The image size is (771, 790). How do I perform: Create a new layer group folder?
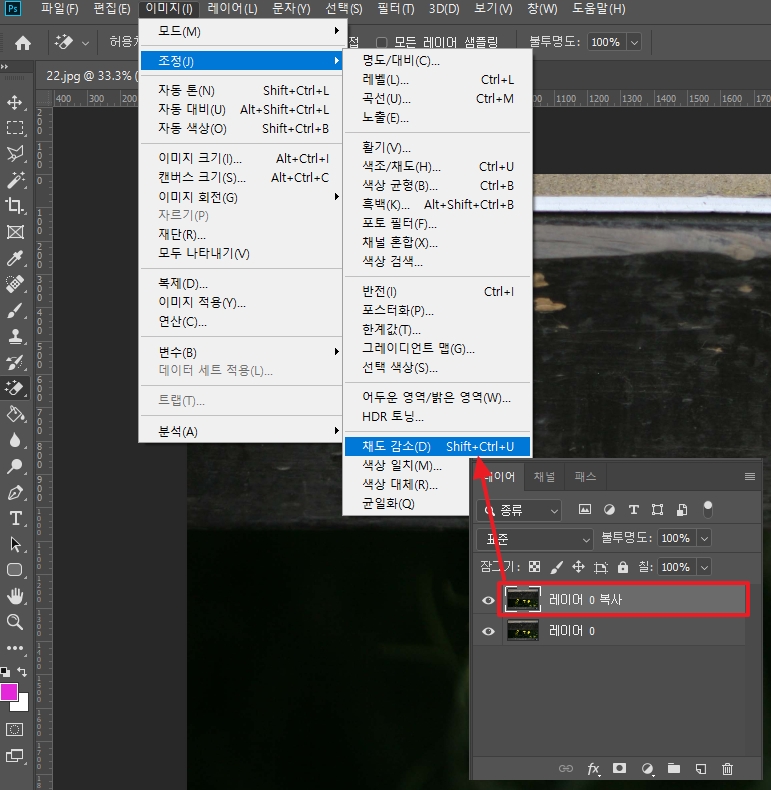click(674, 768)
